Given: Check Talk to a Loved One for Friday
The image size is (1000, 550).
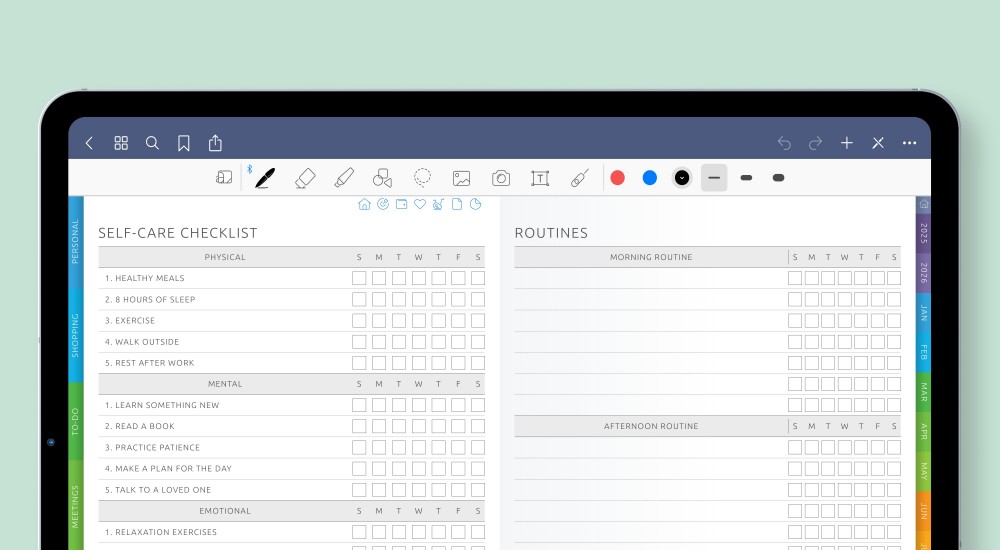Looking at the screenshot, I should point(458,490).
